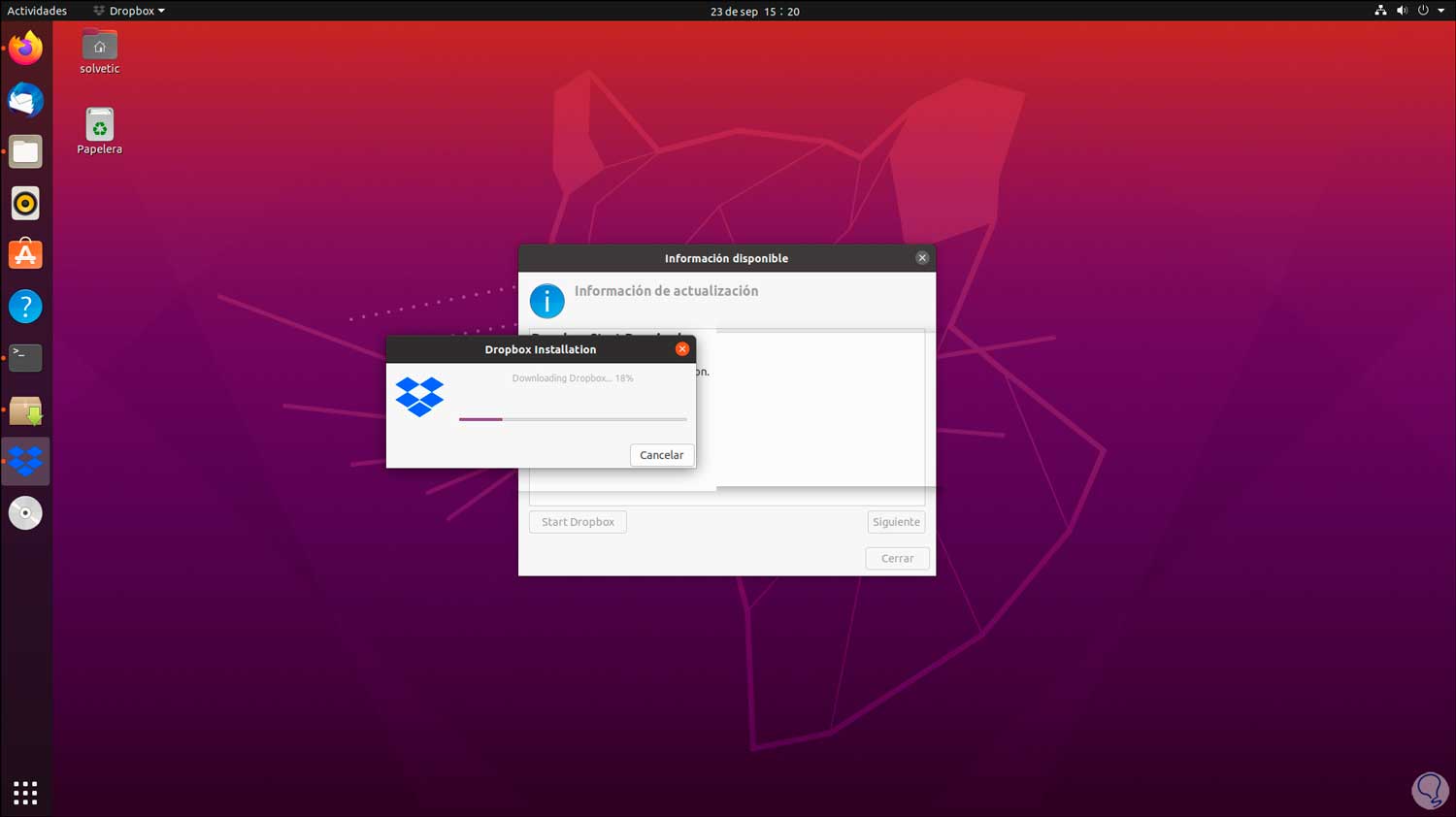
Task: Select the Dropbox icon in the dock
Action: (x=26, y=461)
